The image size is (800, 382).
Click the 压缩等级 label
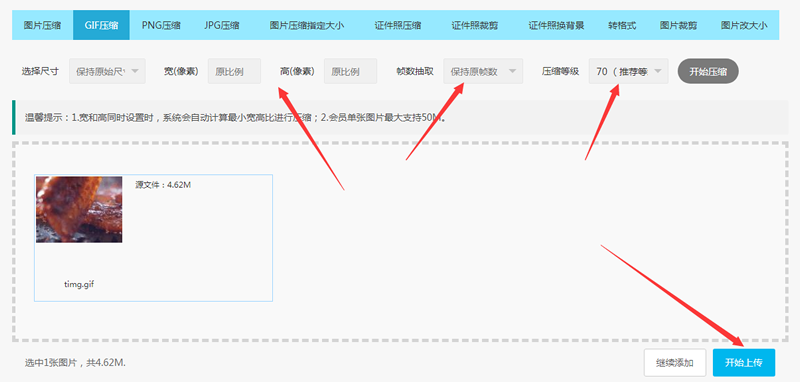(560, 71)
